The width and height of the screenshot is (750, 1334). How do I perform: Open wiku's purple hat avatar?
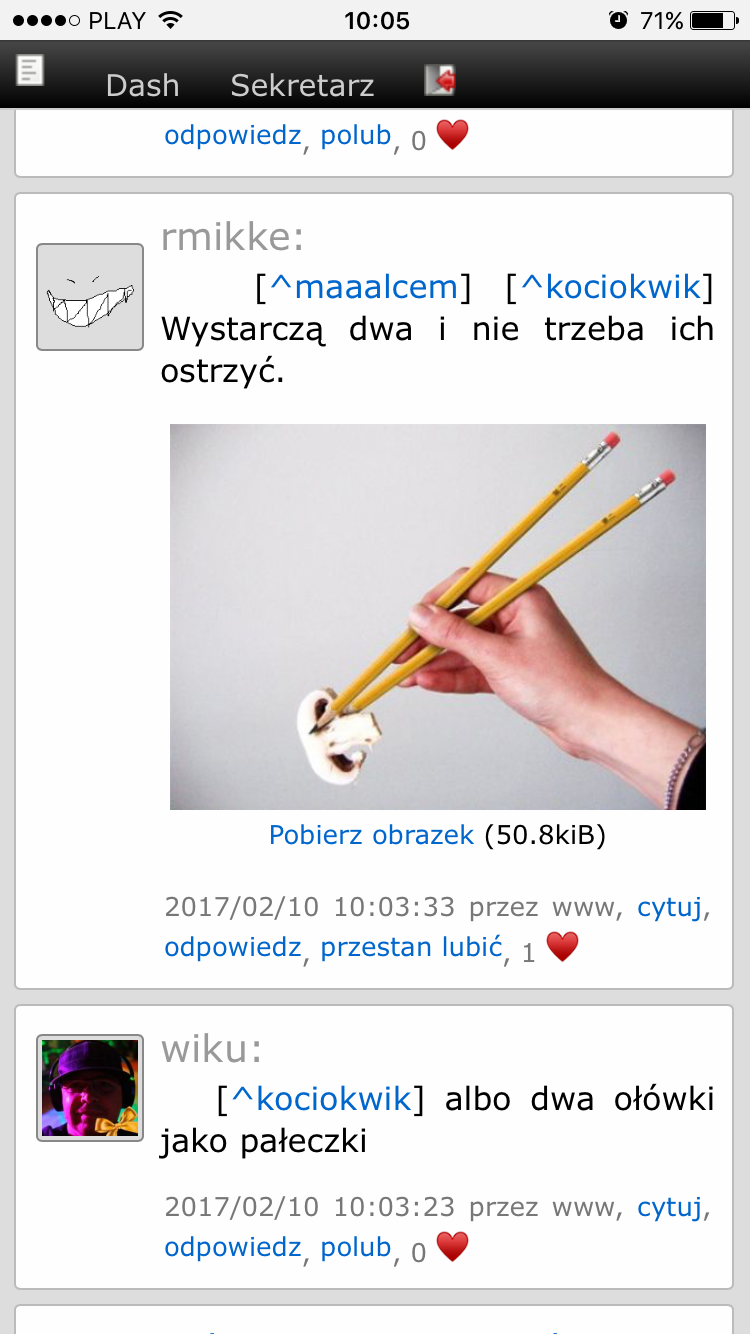(90, 1088)
